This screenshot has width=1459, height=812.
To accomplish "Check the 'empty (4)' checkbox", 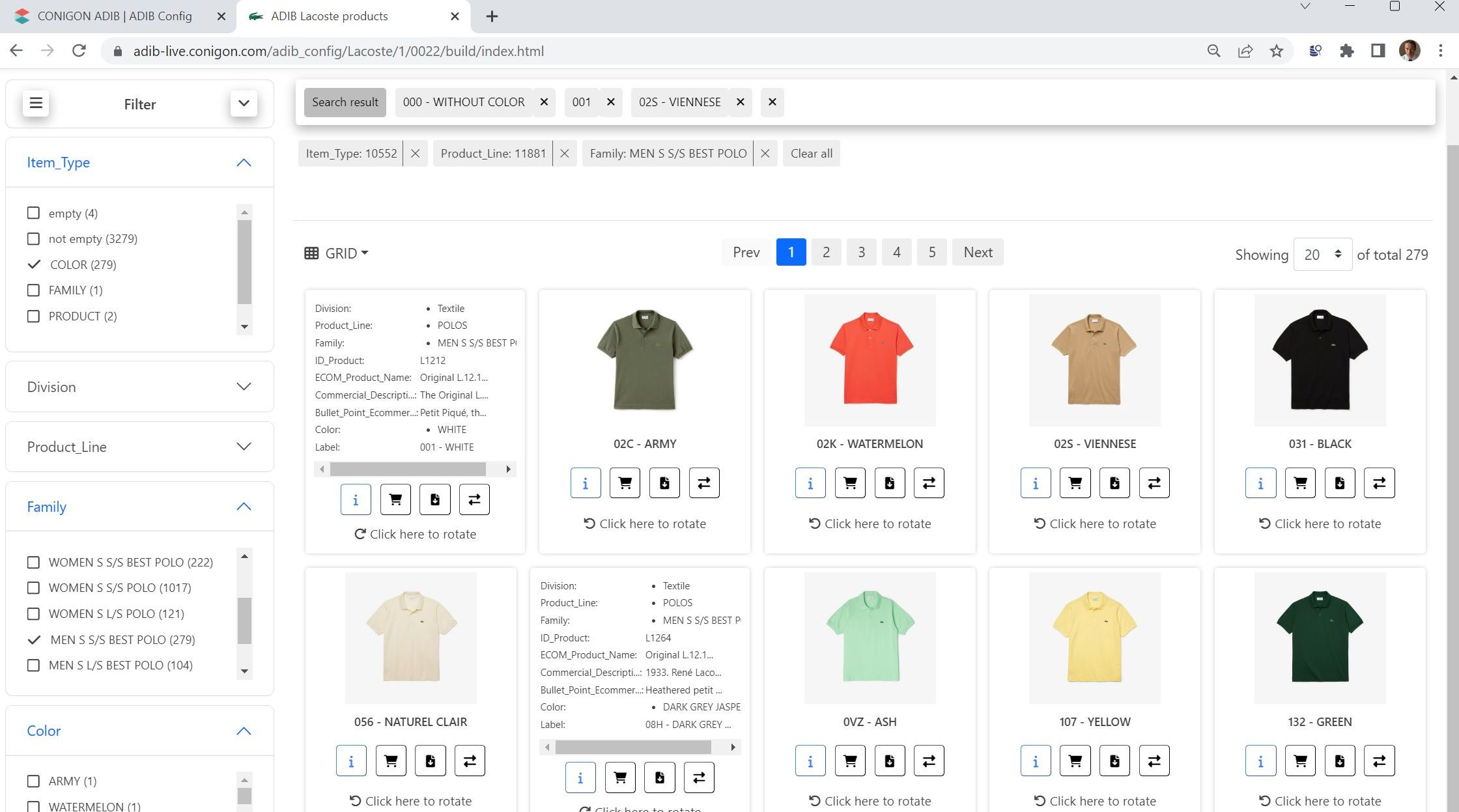I will tap(33, 213).
